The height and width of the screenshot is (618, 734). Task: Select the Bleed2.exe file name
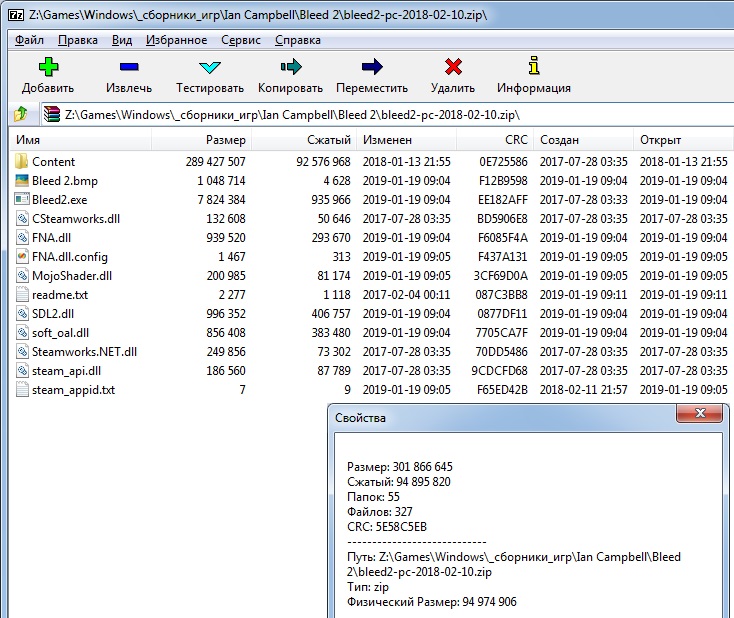tap(59, 200)
